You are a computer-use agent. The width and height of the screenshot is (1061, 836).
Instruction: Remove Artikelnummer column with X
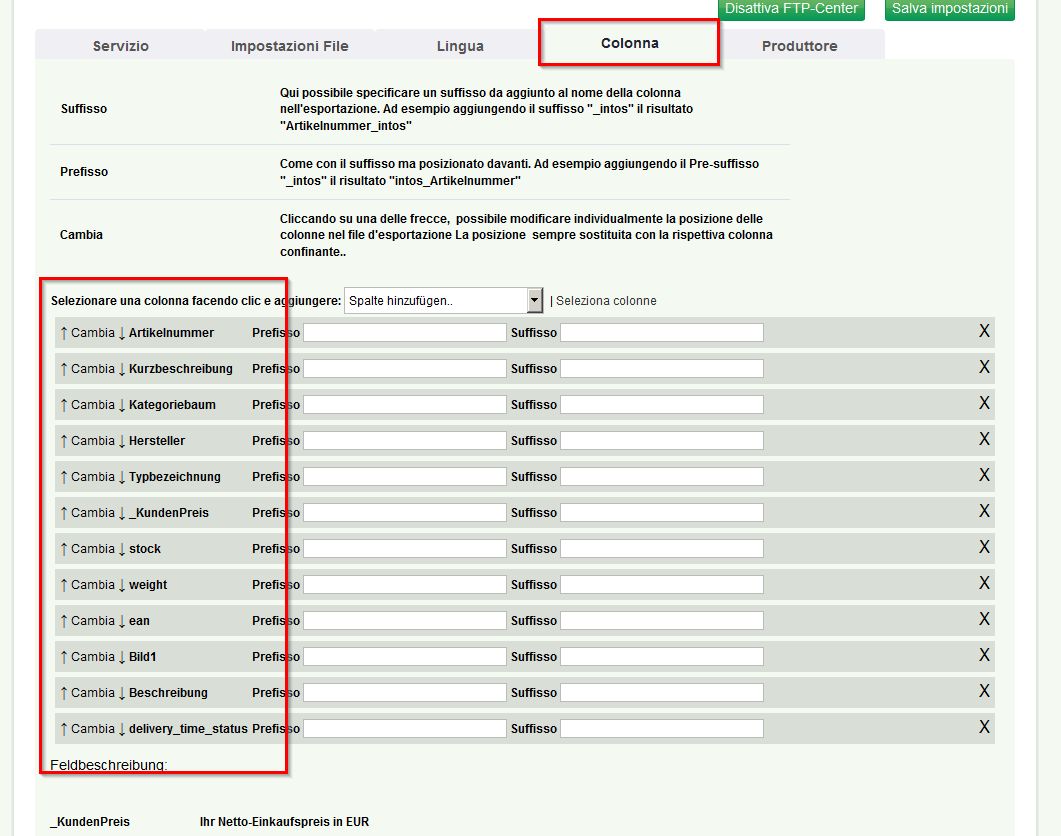click(985, 331)
